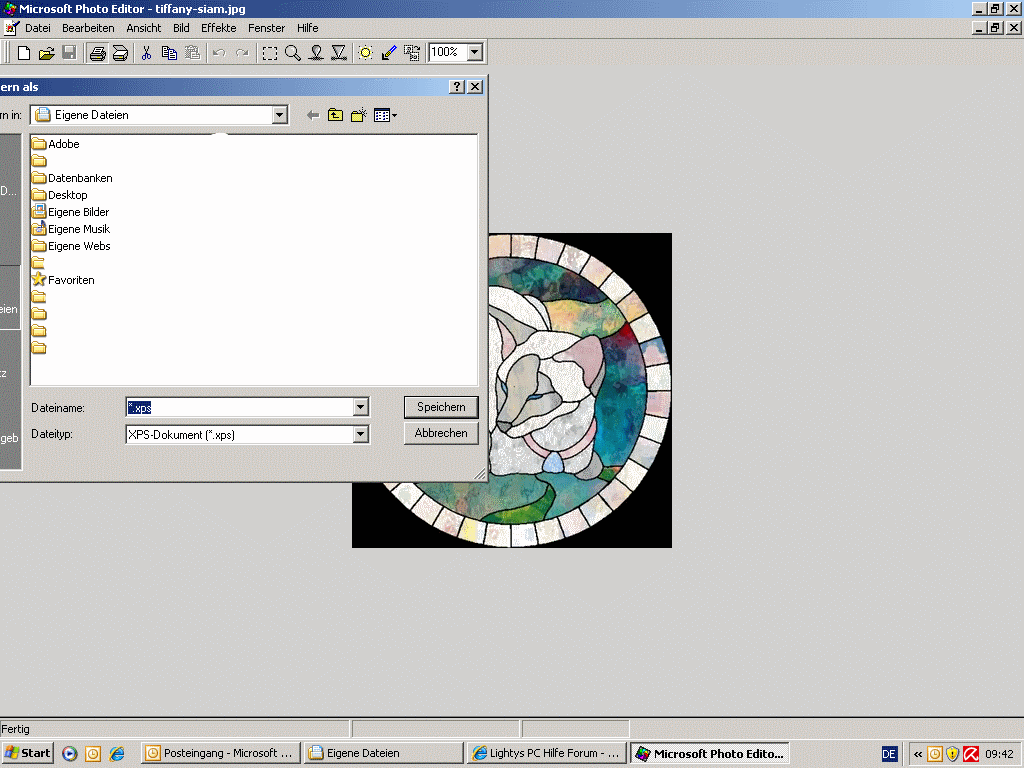Image resolution: width=1024 pixels, height=768 pixels.
Task: Open the Effekte menu
Action: (219, 28)
